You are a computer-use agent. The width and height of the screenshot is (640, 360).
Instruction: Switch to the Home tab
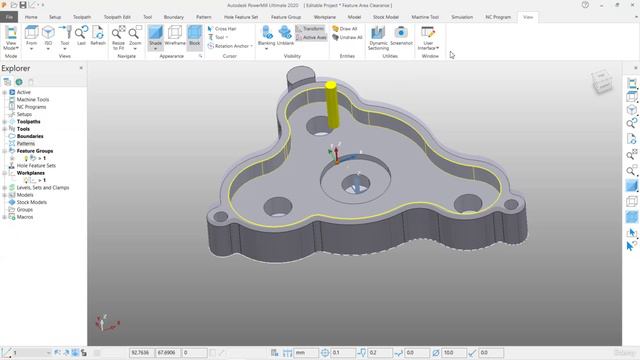(x=31, y=17)
